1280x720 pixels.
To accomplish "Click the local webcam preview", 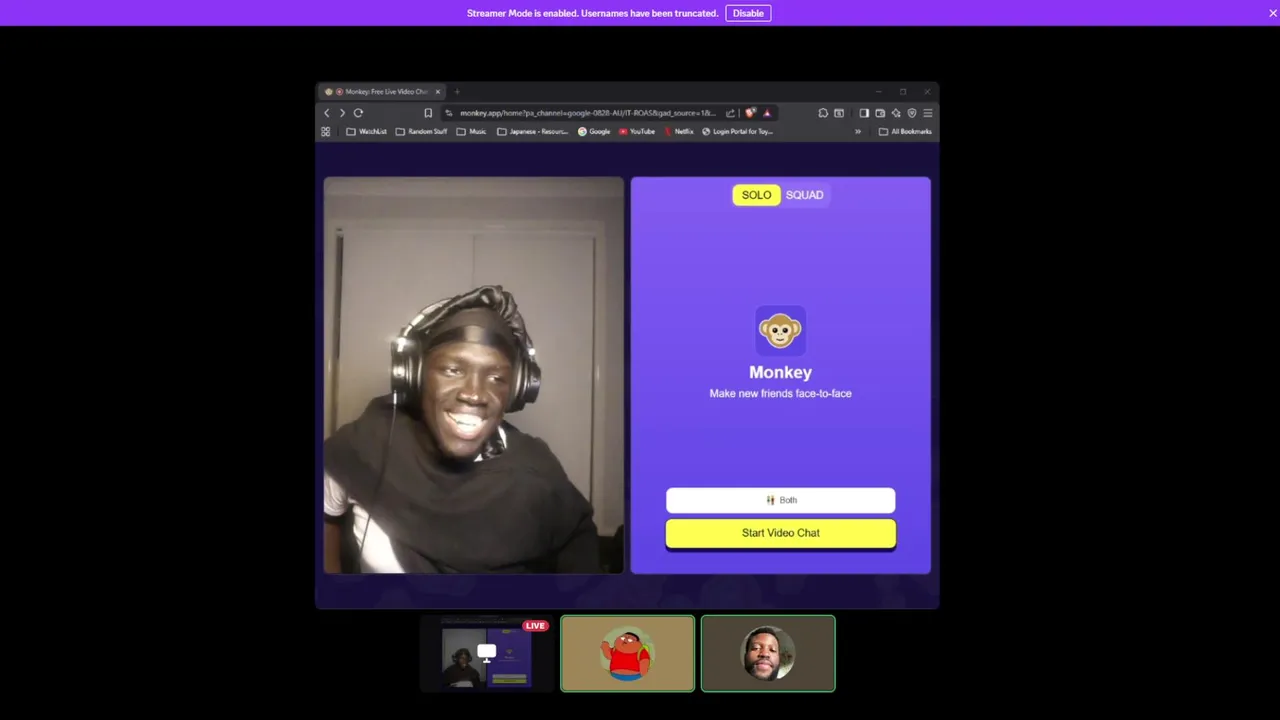I will coord(474,375).
